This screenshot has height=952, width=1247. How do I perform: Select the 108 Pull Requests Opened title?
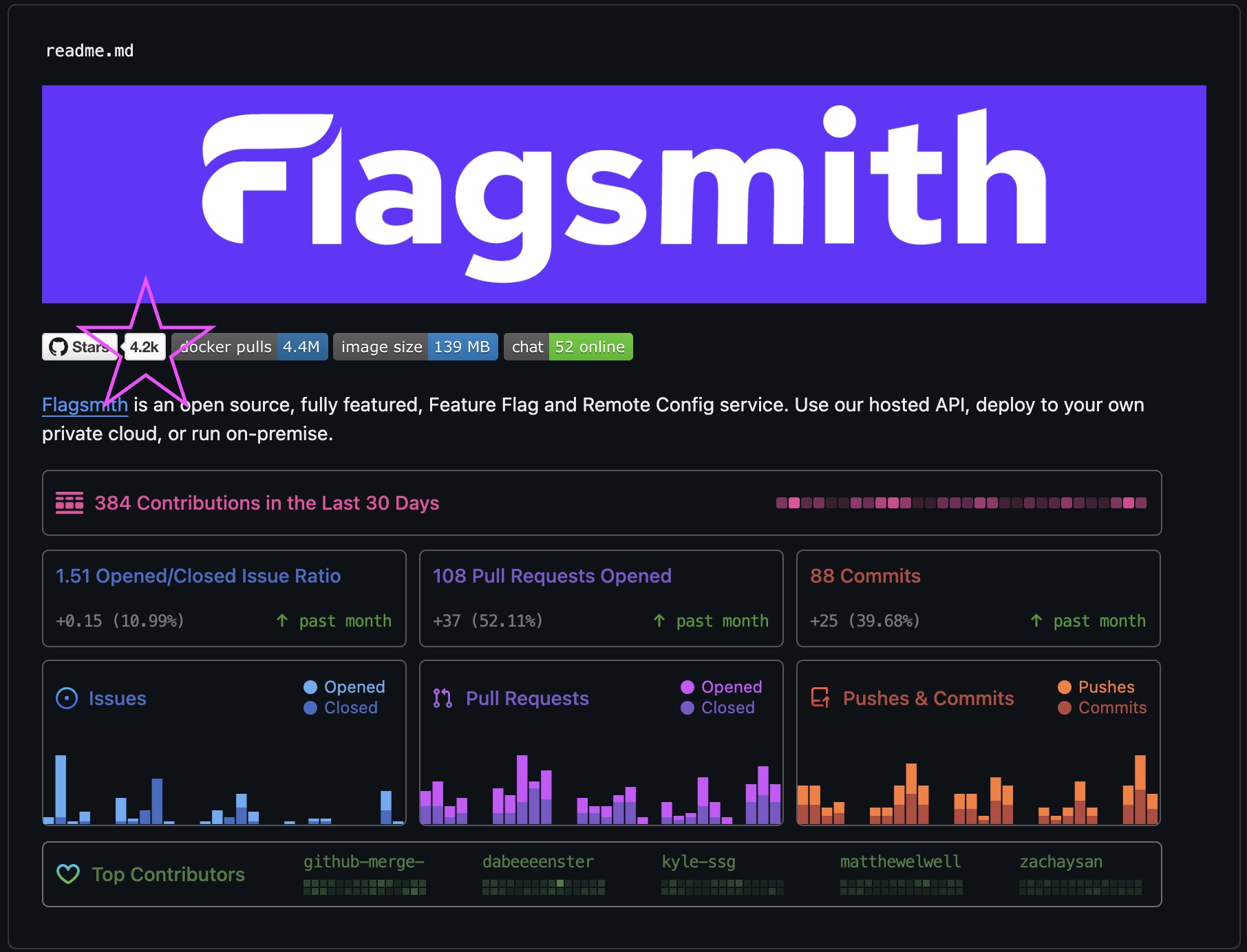click(552, 576)
